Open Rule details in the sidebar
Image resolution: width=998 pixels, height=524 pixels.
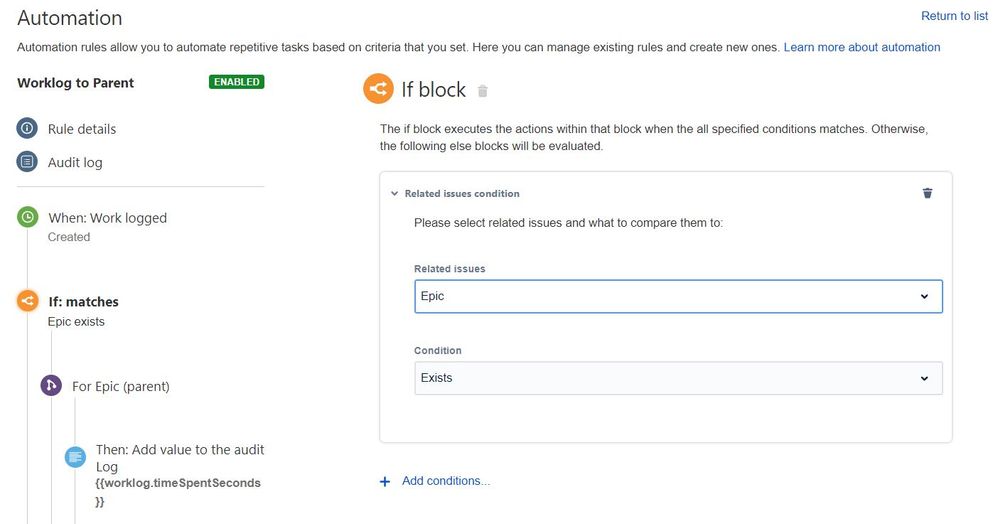(x=82, y=129)
